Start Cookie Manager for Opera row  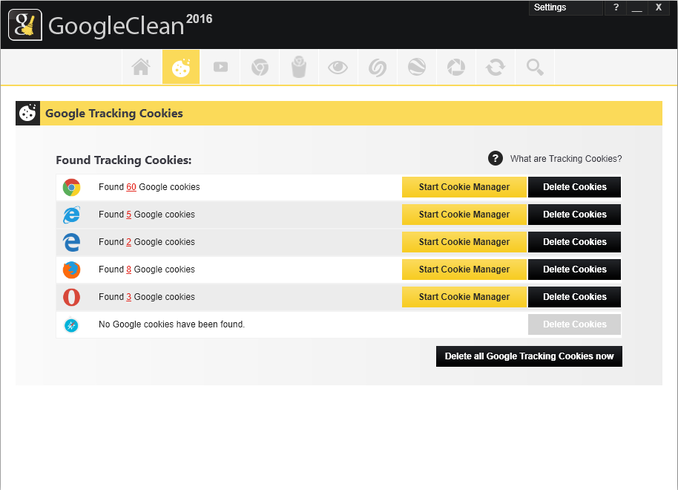point(464,297)
